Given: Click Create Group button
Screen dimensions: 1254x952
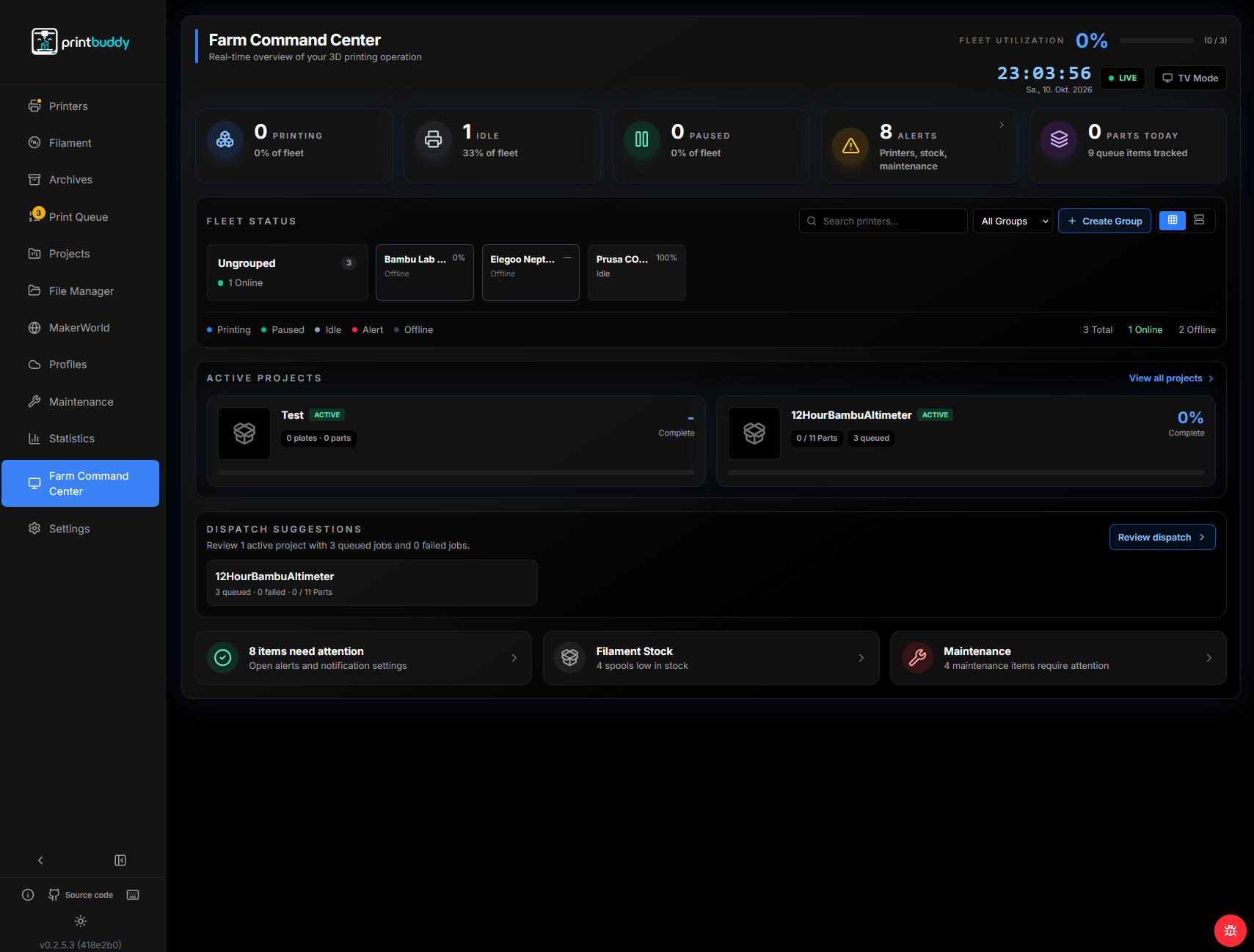Looking at the screenshot, I should click(x=1104, y=221).
